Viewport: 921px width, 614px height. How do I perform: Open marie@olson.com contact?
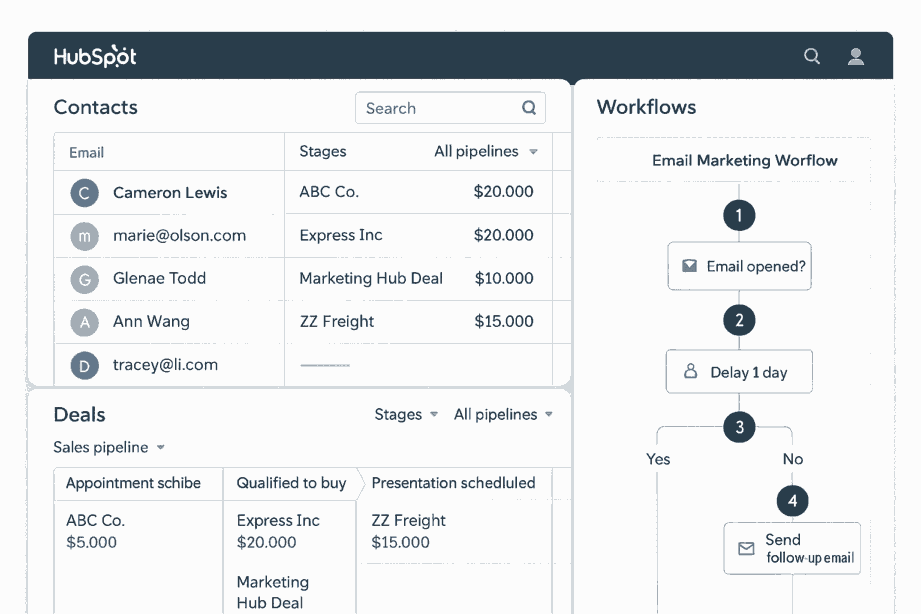[179, 236]
